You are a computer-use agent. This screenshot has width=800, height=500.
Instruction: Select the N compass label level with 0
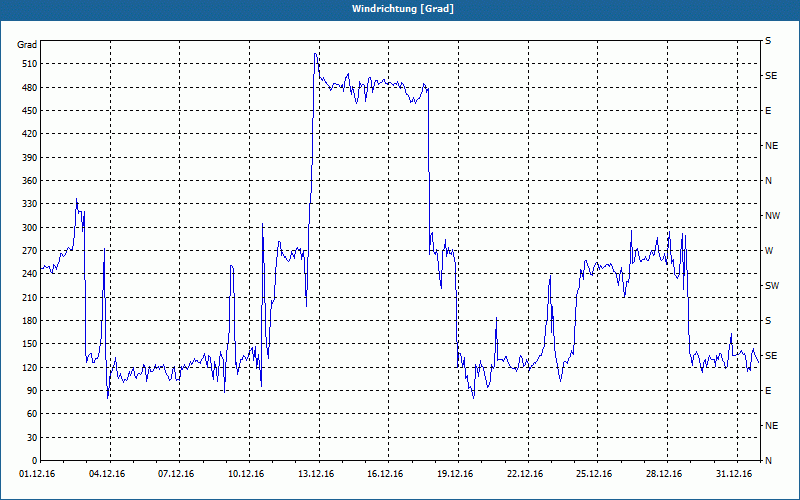768,461
